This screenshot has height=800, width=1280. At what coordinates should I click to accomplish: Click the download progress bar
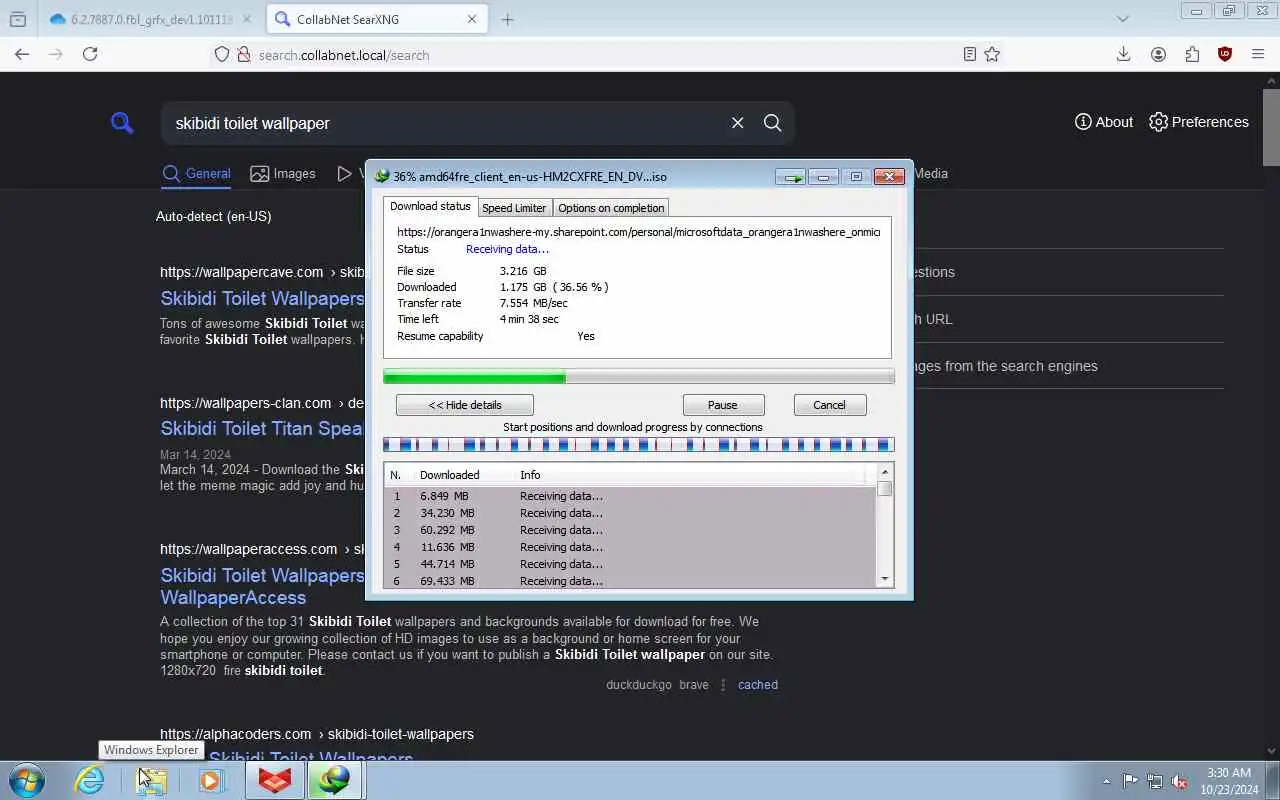coord(638,377)
